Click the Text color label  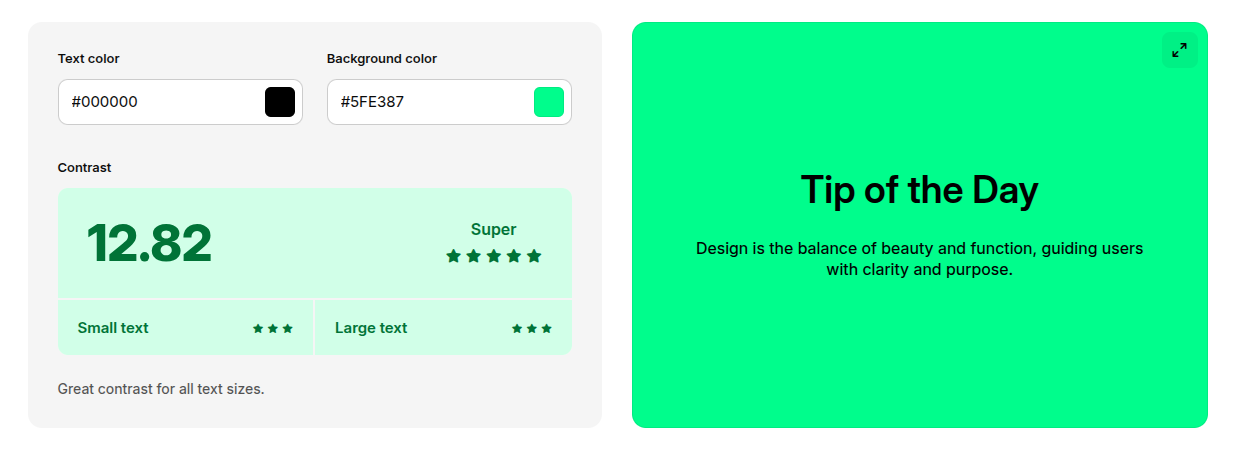tap(89, 59)
